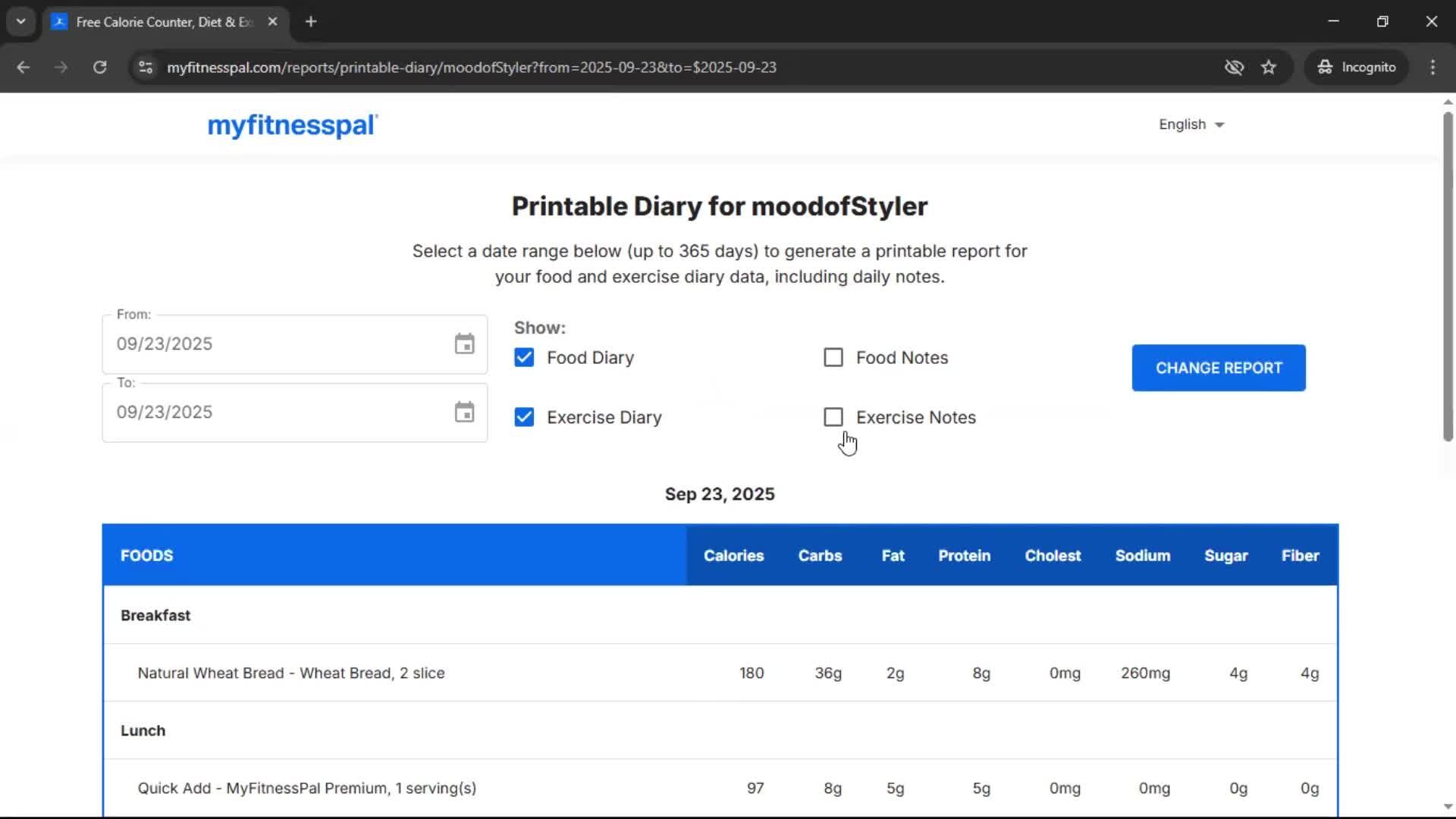Screen dimensions: 1456x819
Task: Click the Sodium column header
Action: (x=1142, y=555)
